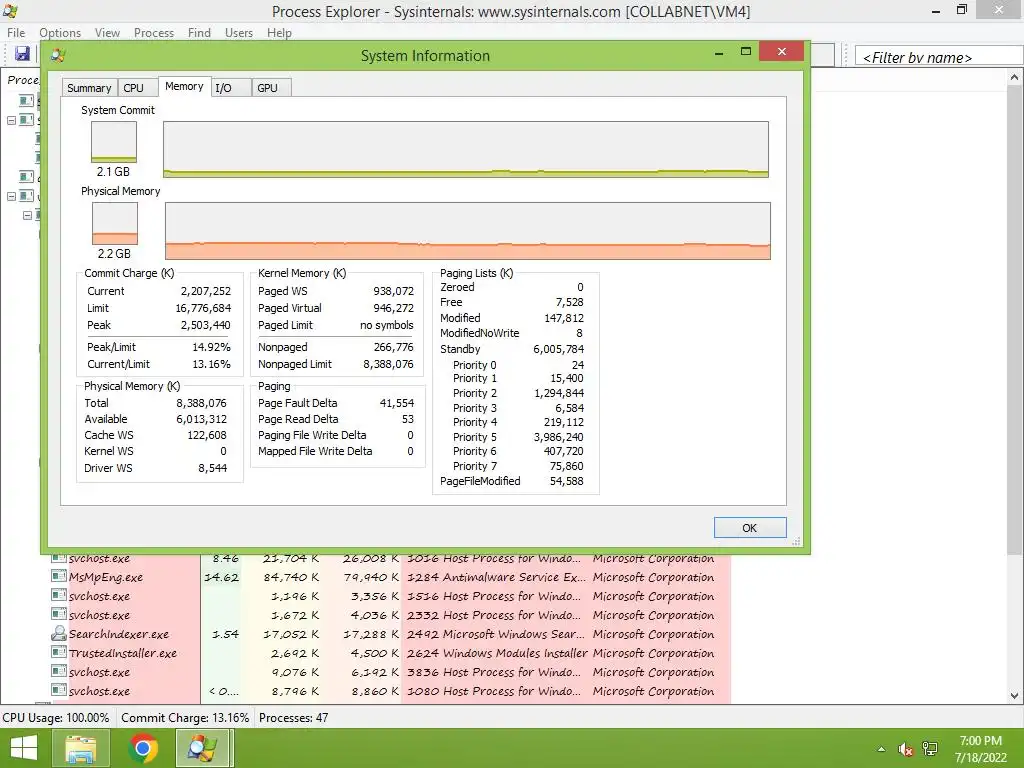1024x768 pixels.
Task: Click the System Commit usage gauge
Action: tap(114, 142)
